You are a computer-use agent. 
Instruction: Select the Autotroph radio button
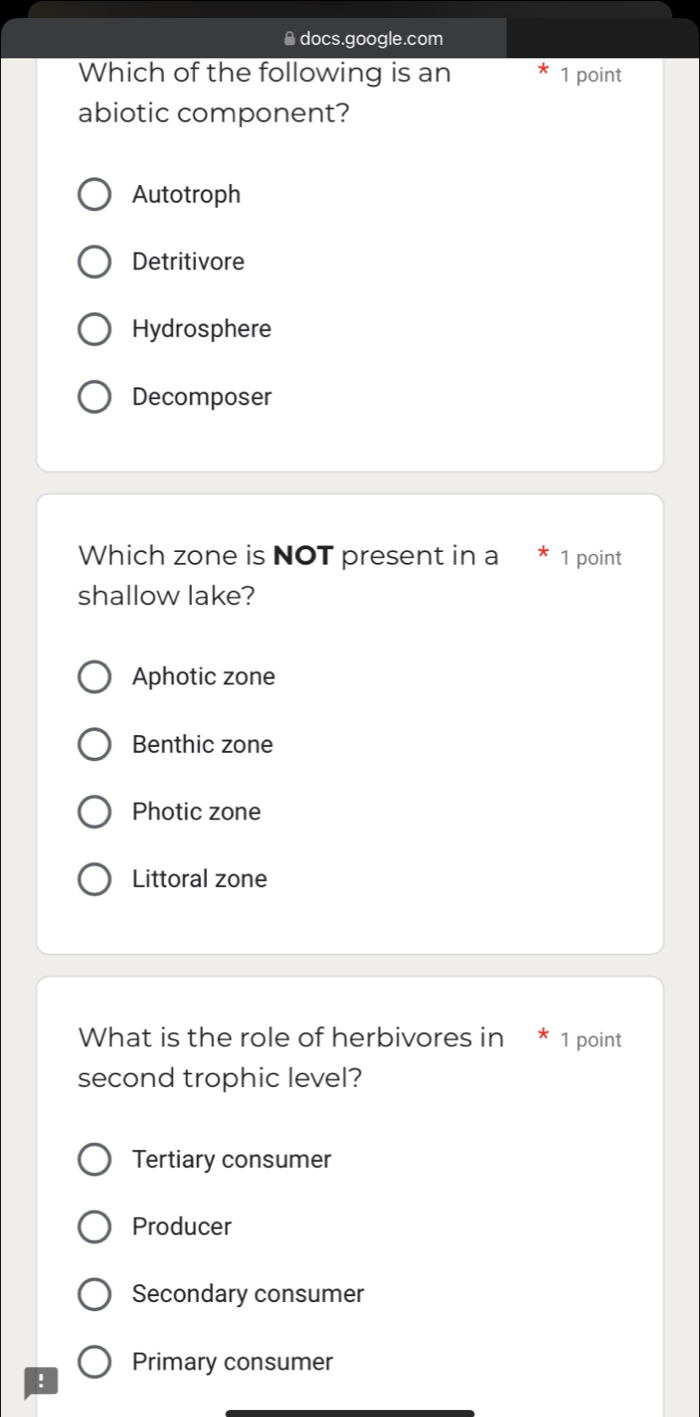[94, 194]
